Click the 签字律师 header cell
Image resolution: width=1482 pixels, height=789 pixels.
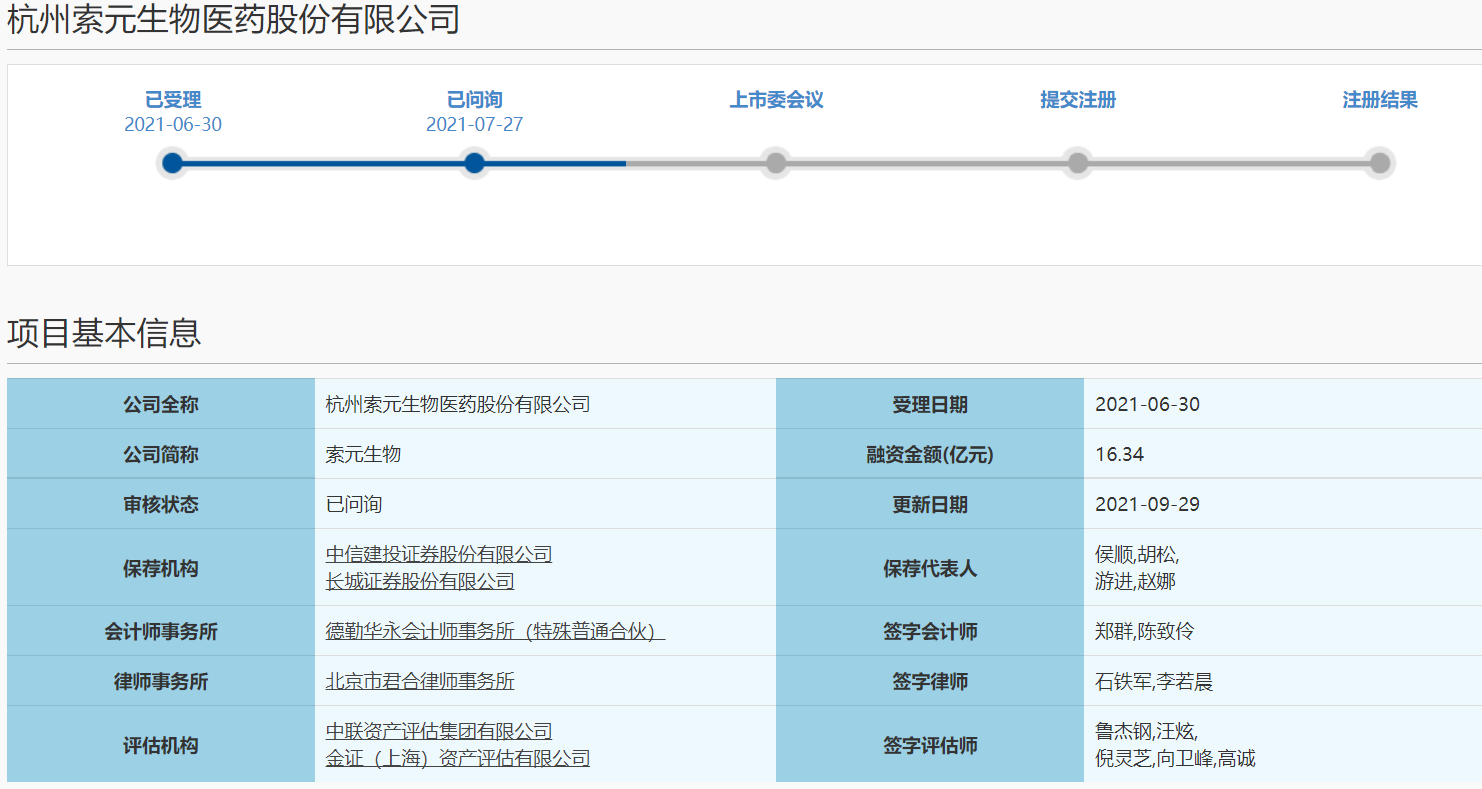point(930,681)
